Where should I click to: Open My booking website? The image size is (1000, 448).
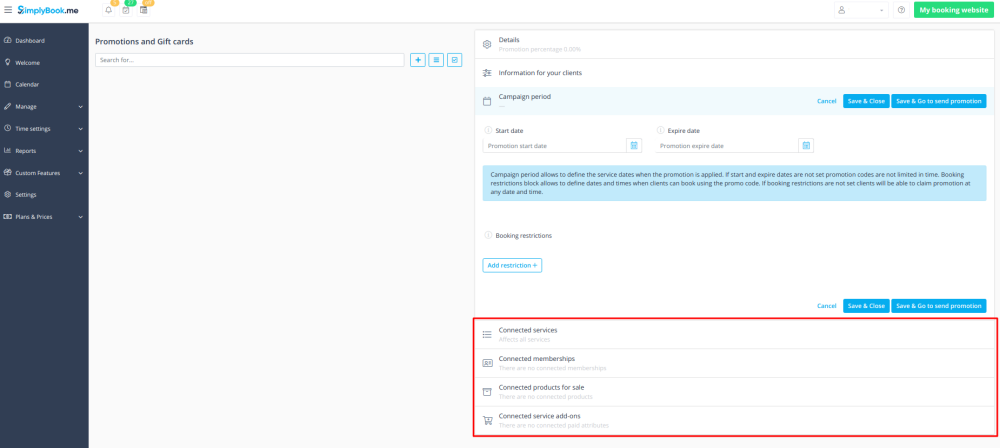[x=953, y=10]
